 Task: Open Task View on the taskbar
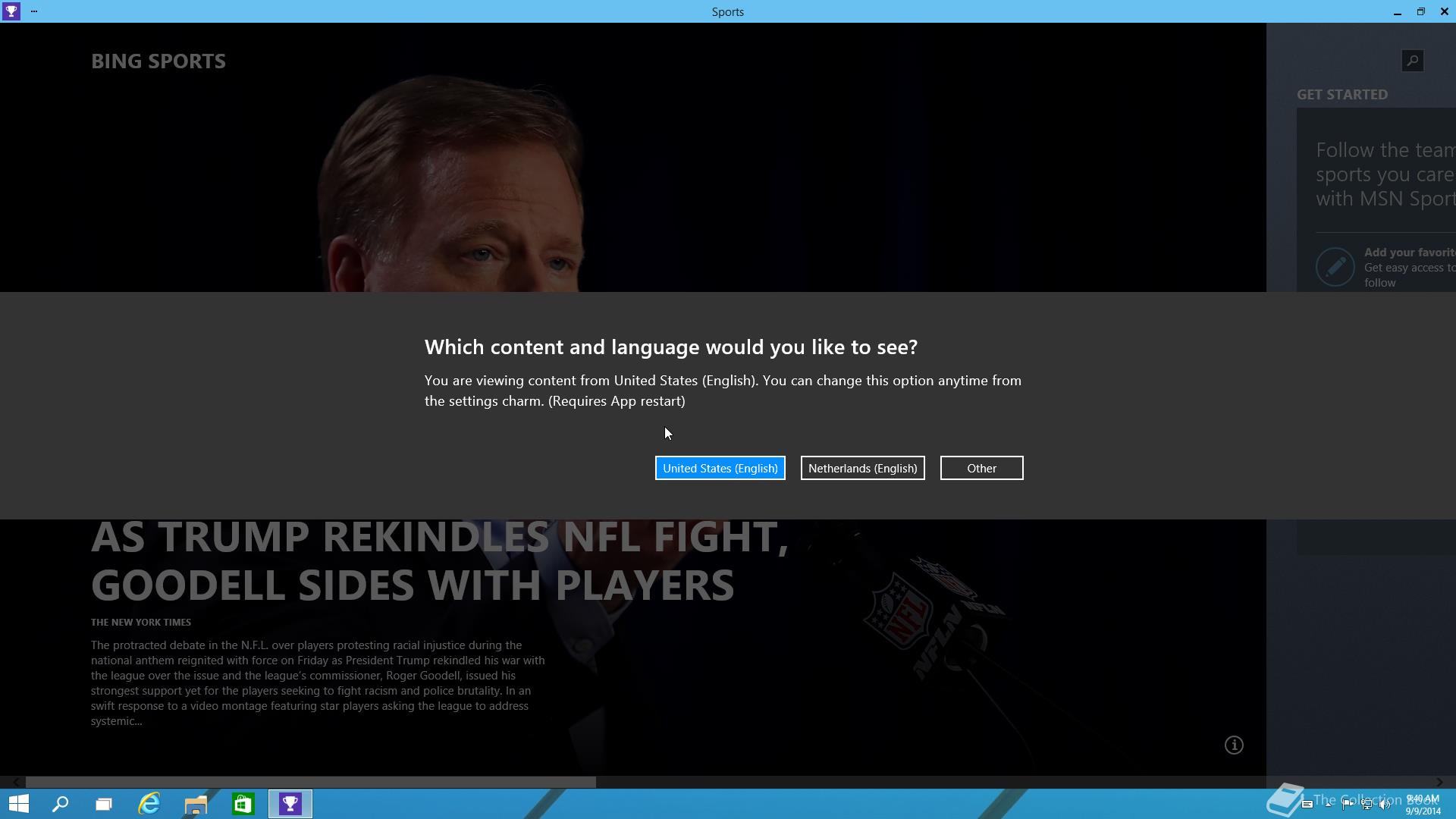(x=104, y=804)
